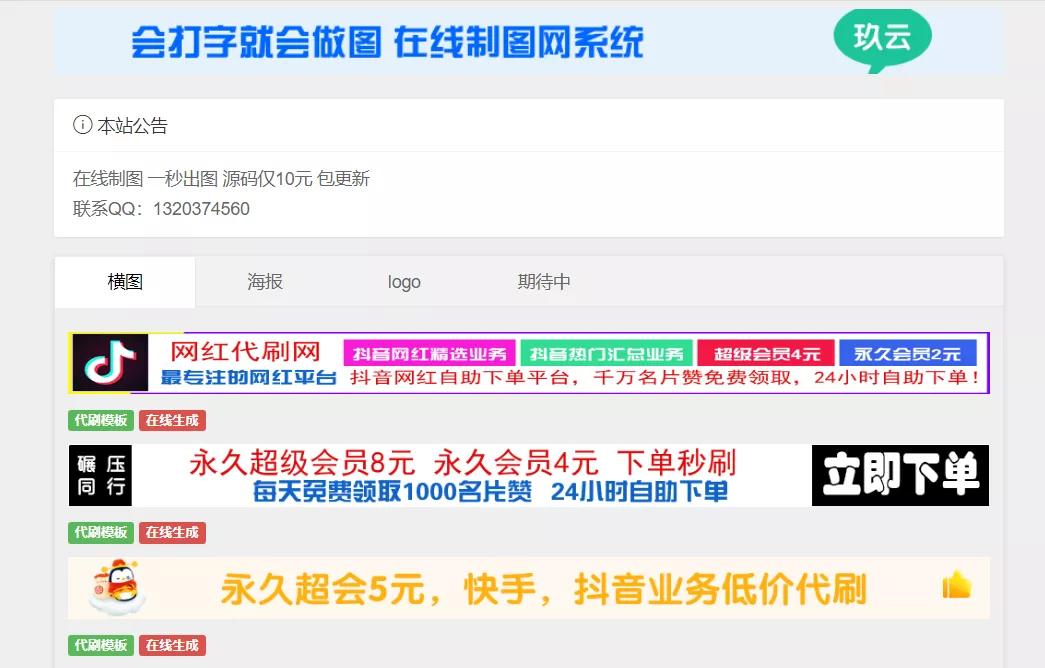Image resolution: width=1045 pixels, height=668 pixels.
Task: Click the info icon beside 本站公告
Action: point(82,125)
